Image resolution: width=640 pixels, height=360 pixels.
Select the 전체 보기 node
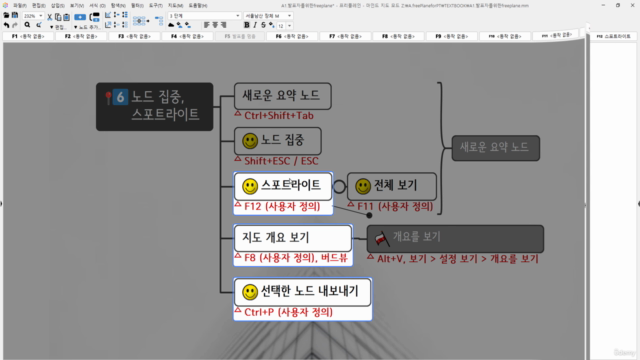pos(391,186)
